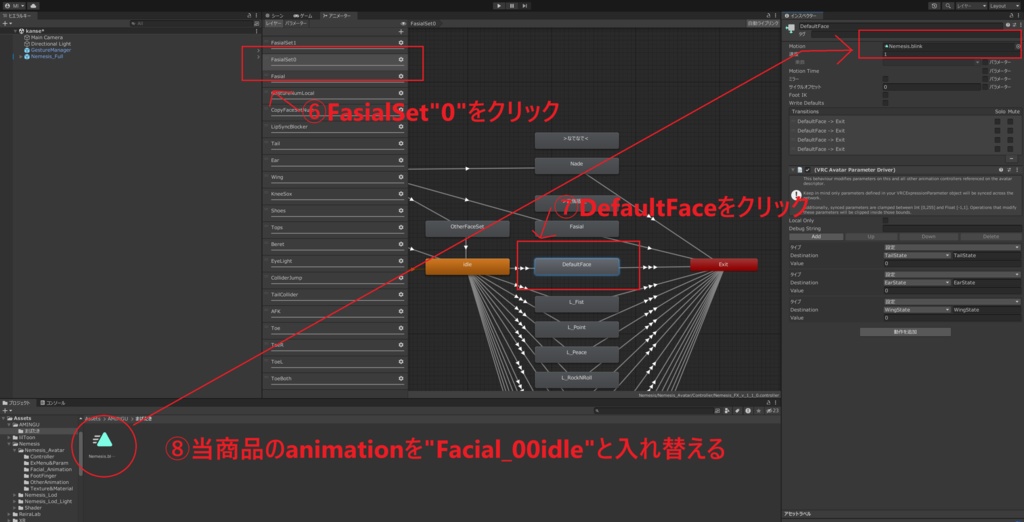The width and height of the screenshot is (1024, 522).
Task: Toggle the 自動ライブリンク button
Action: point(763,23)
